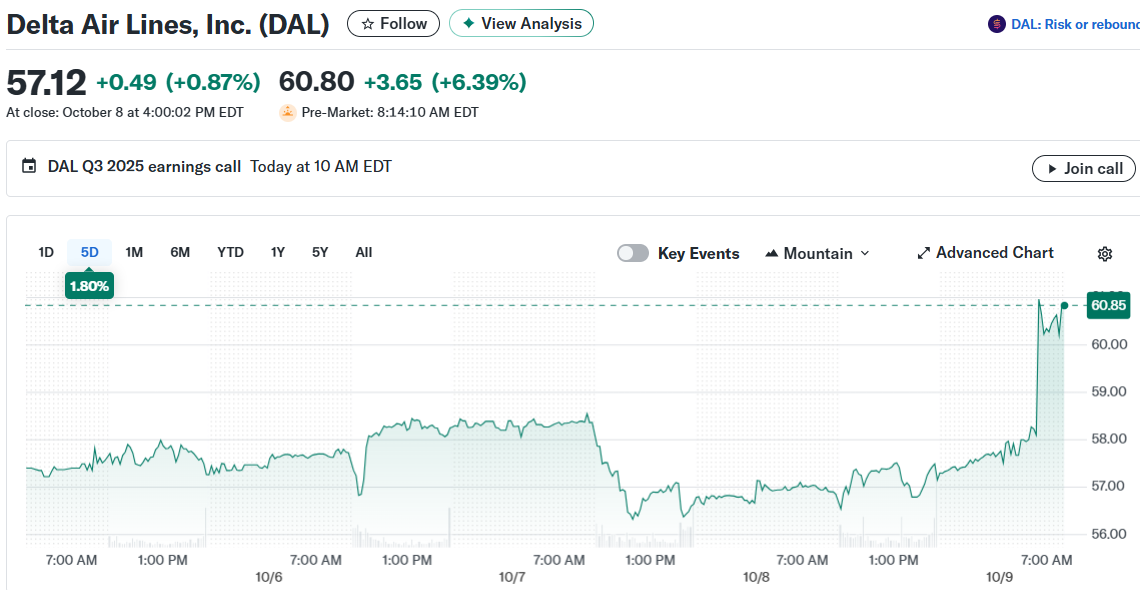The image size is (1140, 590).
Task: Choose the 5Y range tab
Action: 320,252
